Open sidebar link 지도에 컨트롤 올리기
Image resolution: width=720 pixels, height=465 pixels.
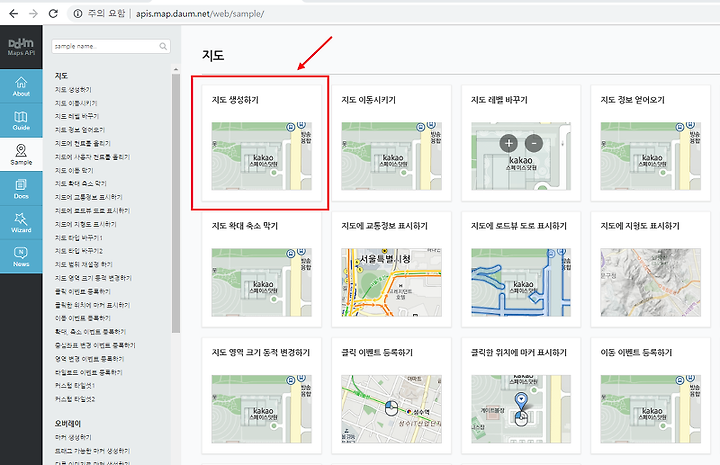[x=83, y=143]
